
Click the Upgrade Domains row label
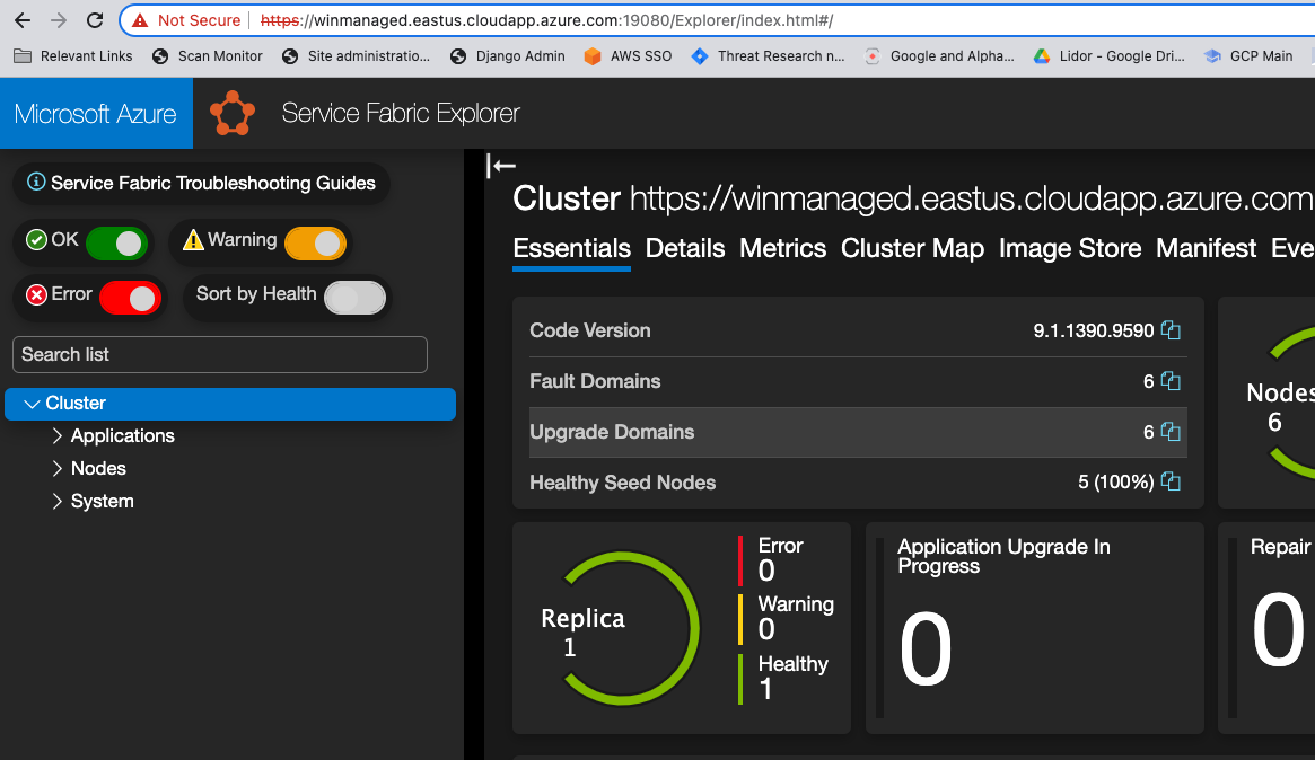[612, 432]
